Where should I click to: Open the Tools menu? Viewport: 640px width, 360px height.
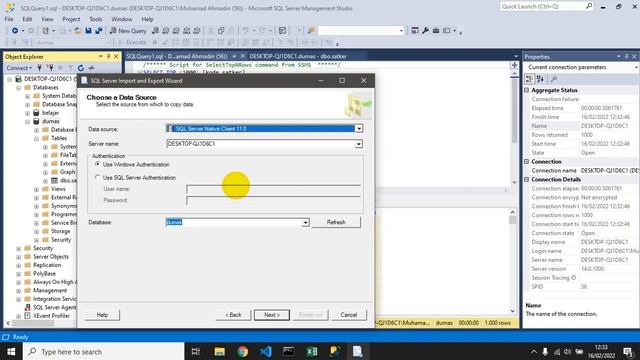coord(96,19)
